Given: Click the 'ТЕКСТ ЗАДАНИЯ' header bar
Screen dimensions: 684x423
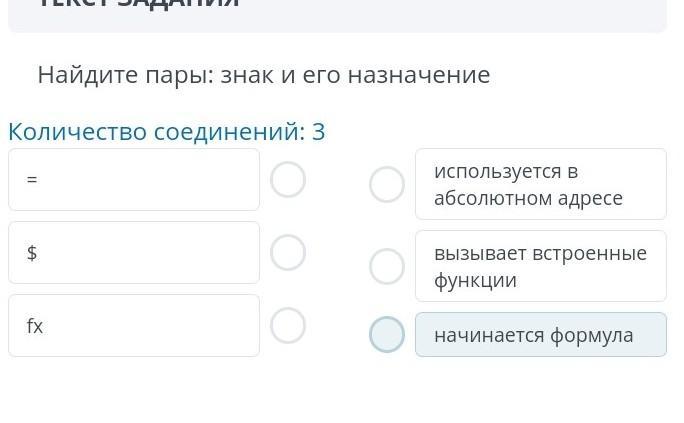Looking at the screenshot, I should [x=337, y=10].
